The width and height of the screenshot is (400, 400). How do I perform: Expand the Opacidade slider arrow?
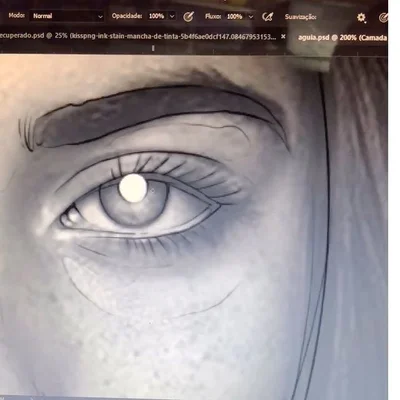click(172, 16)
